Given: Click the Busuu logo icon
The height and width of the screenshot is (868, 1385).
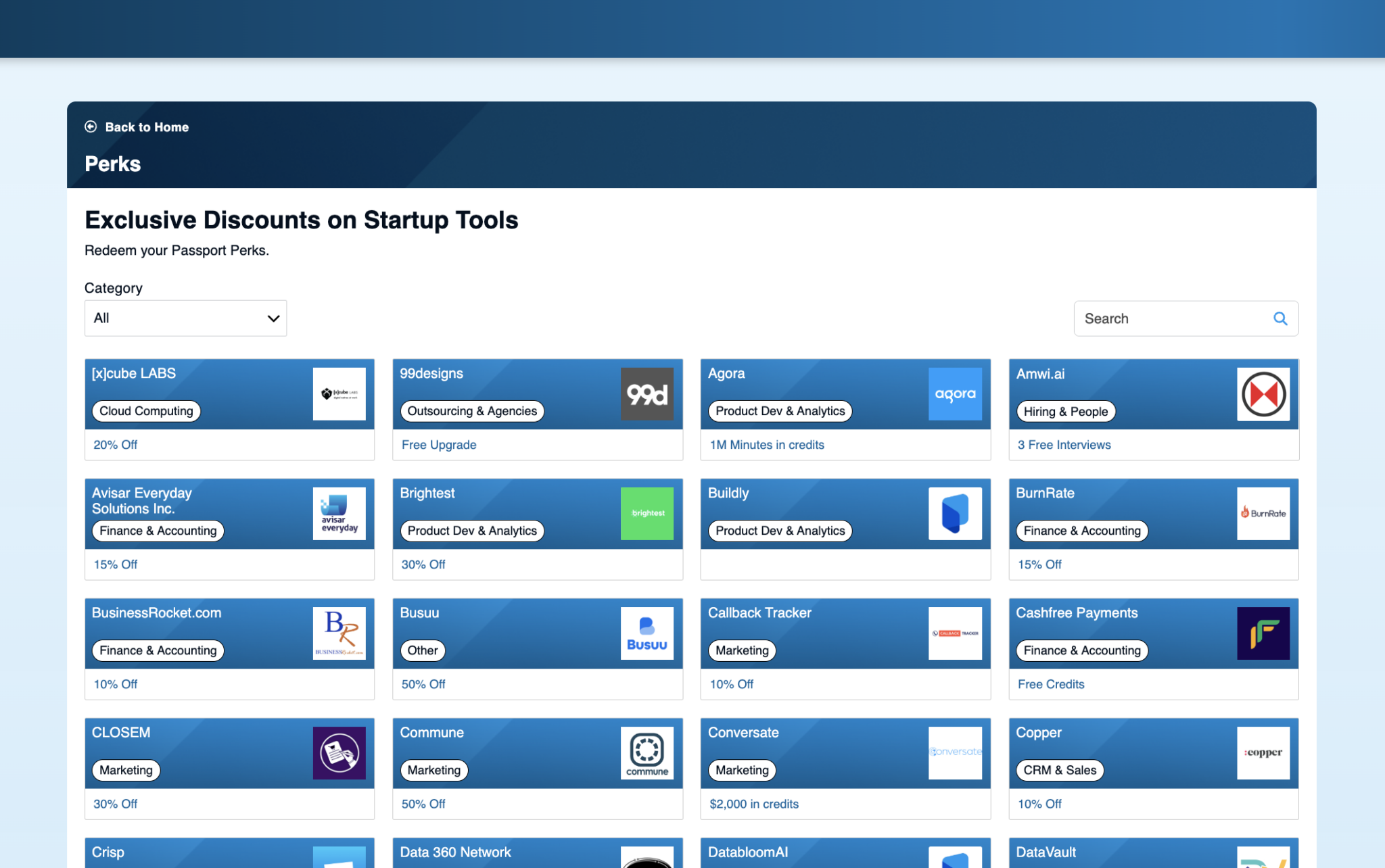Looking at the screenshot, I should [647, 633].
